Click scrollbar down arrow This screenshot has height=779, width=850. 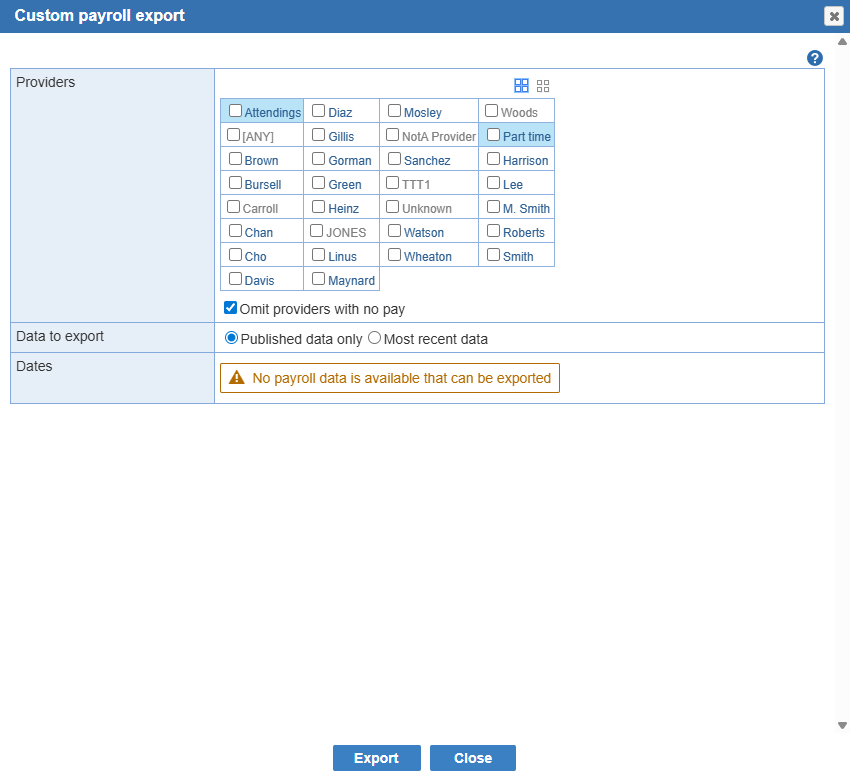(x=842, y=725)
